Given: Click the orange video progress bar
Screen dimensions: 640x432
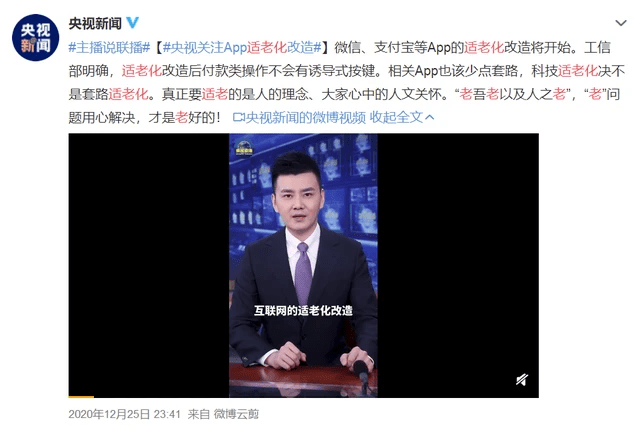Looking at the screenshot, I should click(81, 396).
